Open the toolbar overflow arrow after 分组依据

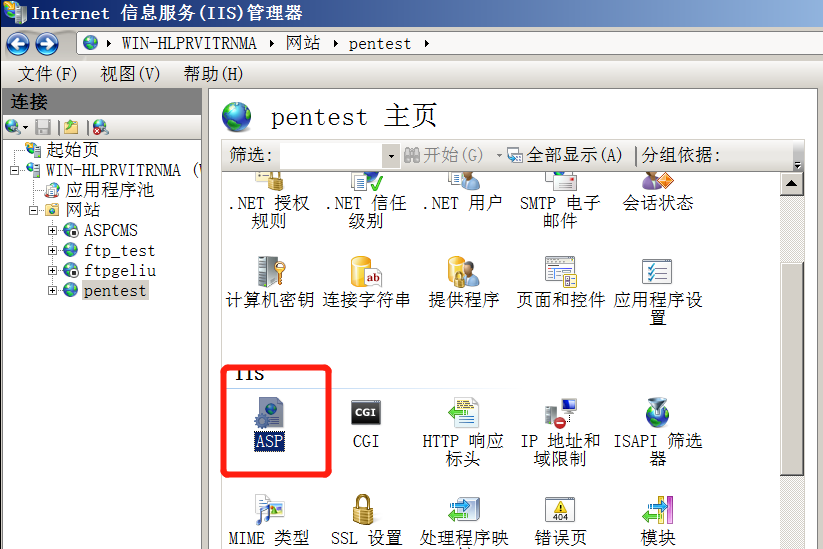point(798,165)
